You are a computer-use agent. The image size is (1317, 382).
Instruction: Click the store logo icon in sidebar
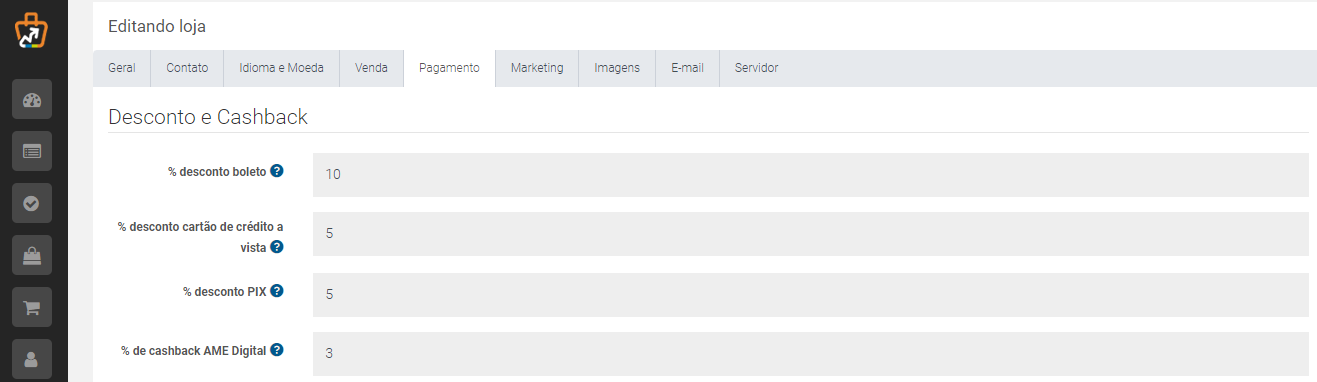(31, 30)
